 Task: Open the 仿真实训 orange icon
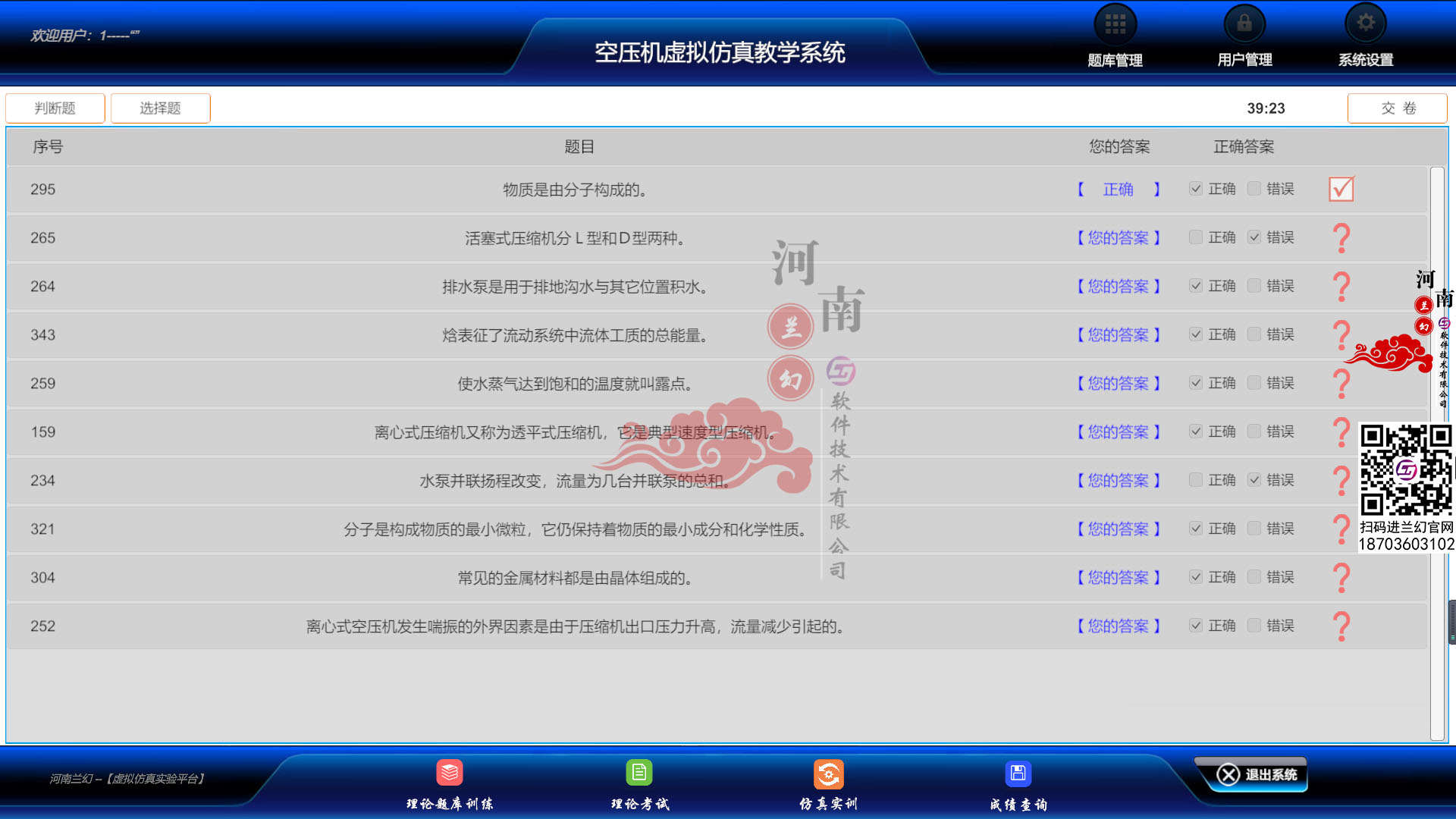pos(828,774)
